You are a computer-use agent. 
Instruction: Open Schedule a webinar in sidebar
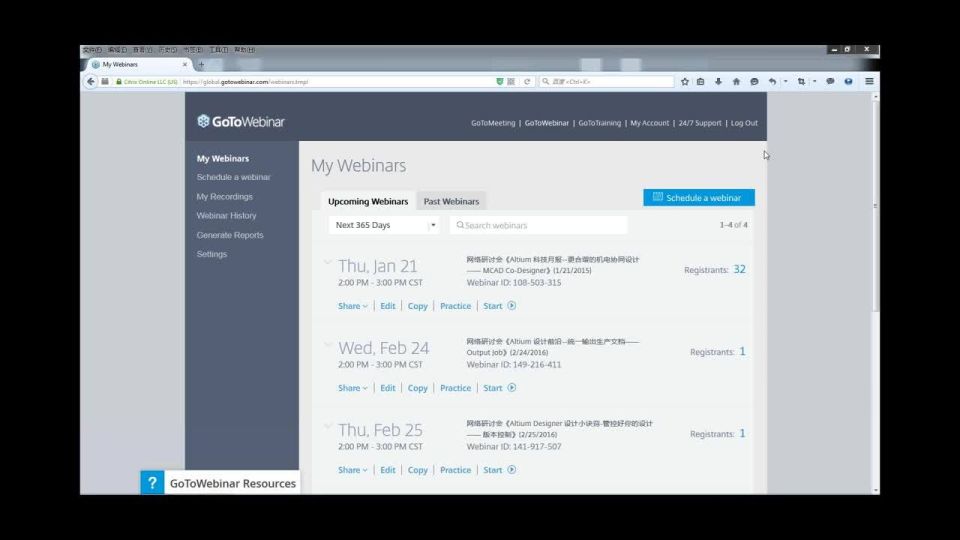click(233, 177)
